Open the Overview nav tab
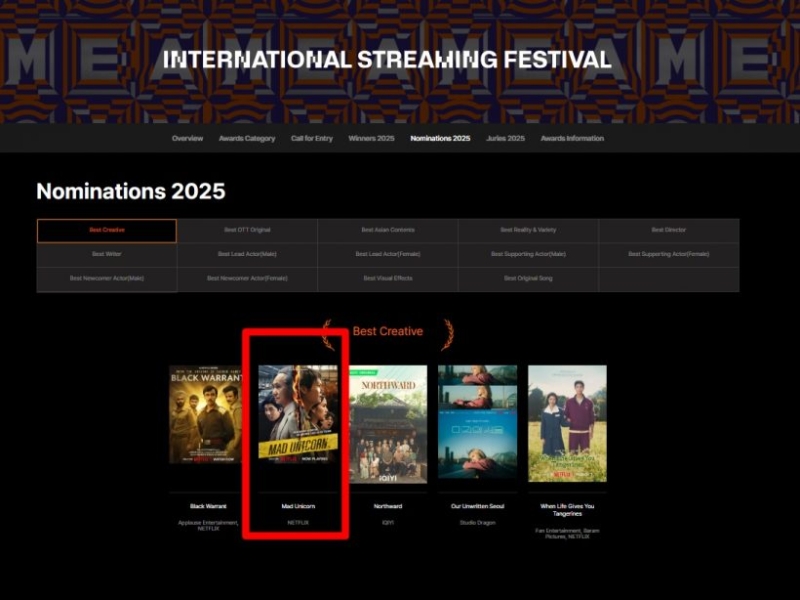 point(187,139)
